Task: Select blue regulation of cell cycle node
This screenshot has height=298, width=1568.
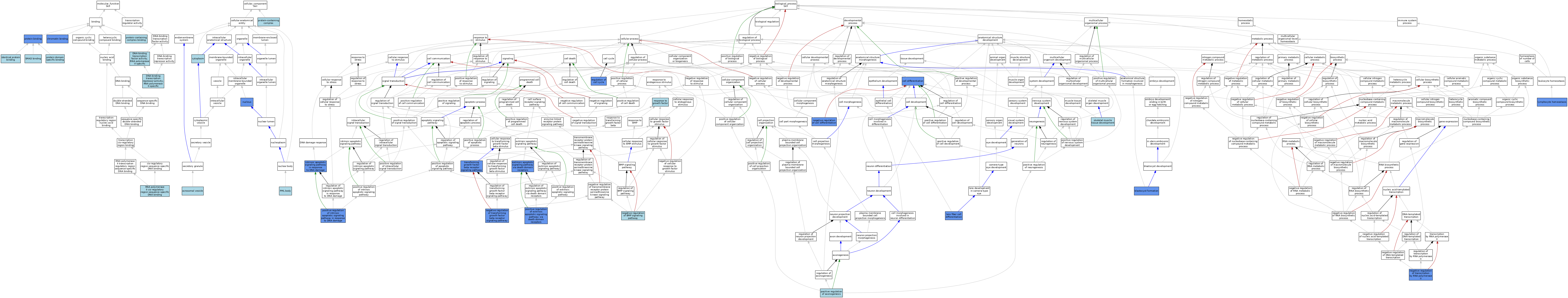Action: tap(598, 81)
